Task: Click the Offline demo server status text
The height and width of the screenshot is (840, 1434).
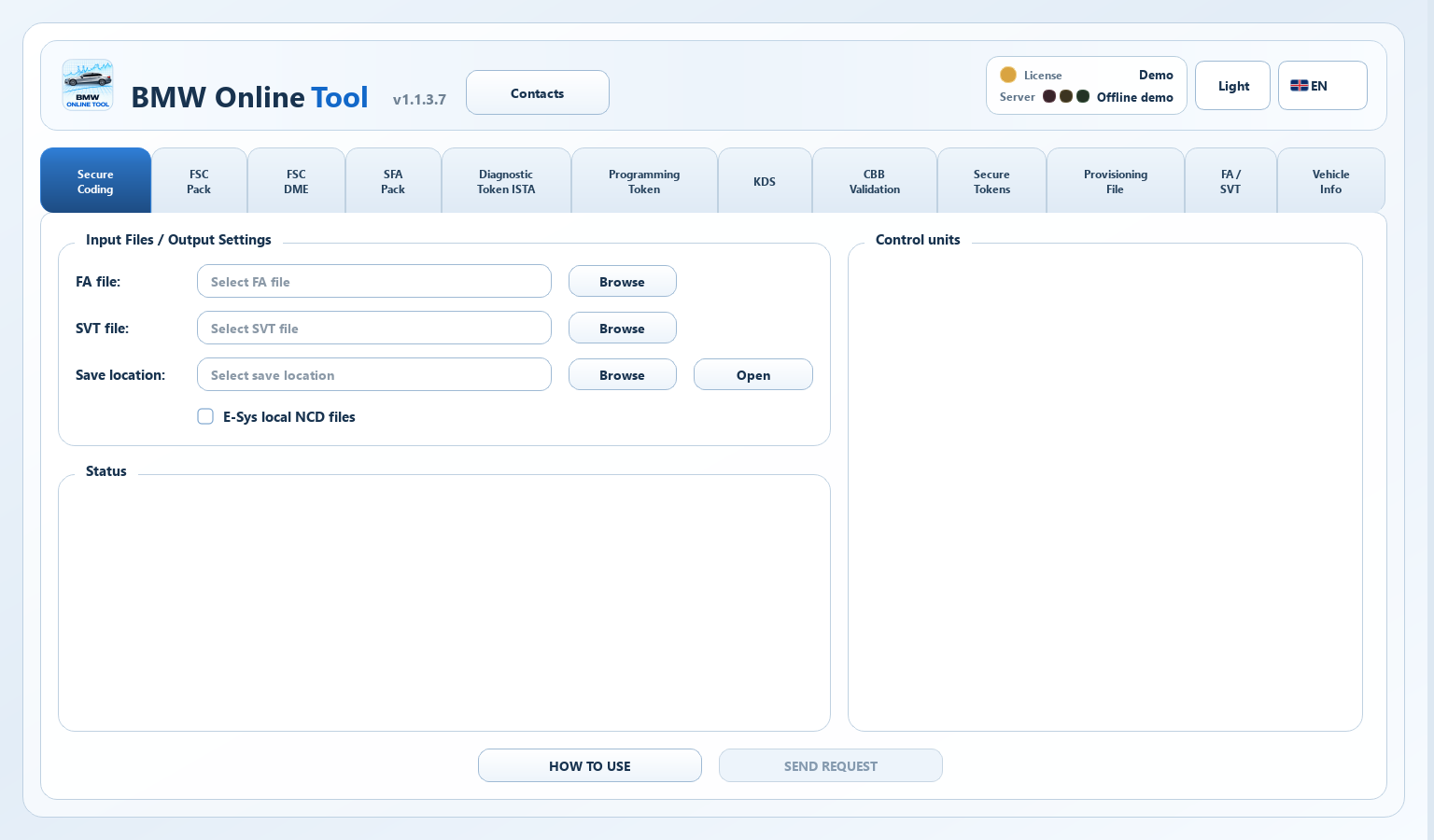Action: [x=1135, y=97]
